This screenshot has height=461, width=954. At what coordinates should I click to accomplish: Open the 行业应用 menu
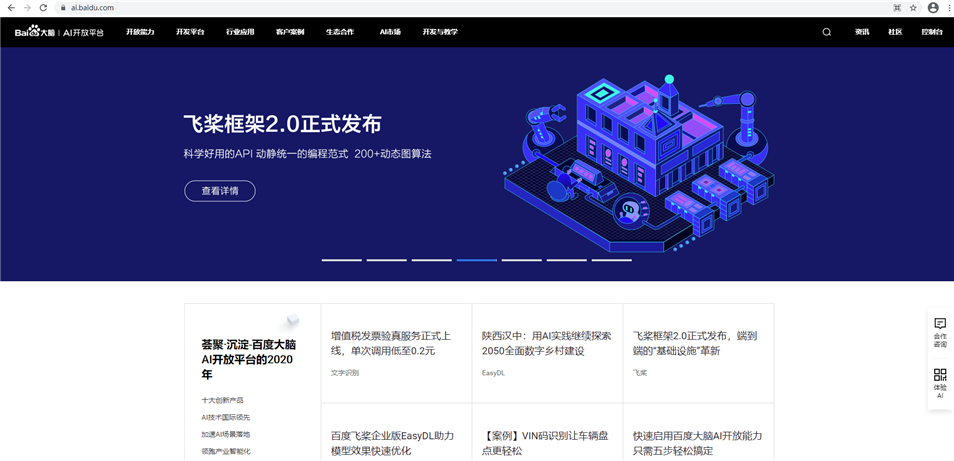240,32
